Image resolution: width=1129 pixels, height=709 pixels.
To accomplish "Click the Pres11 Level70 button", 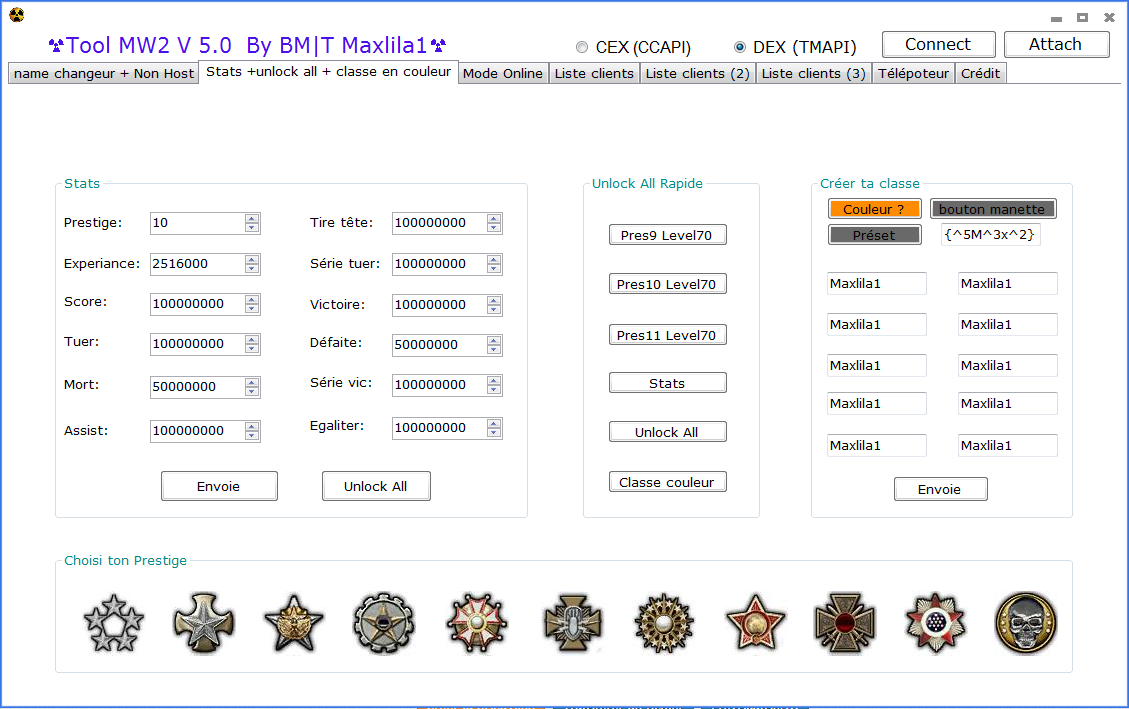I will 667,335.
